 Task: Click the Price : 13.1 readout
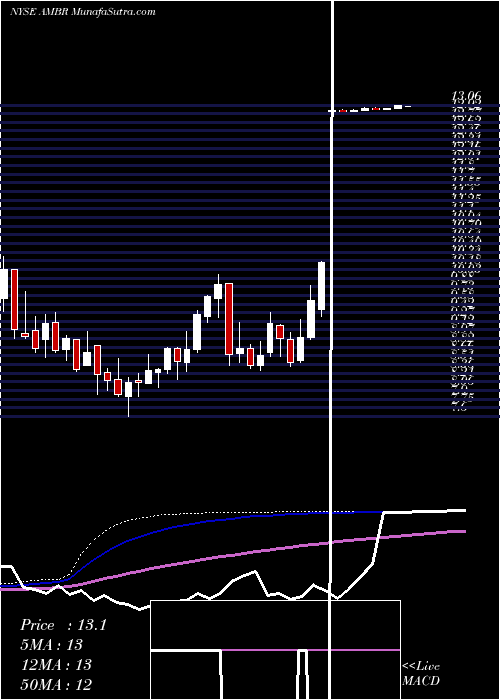(x=63, y=625)
